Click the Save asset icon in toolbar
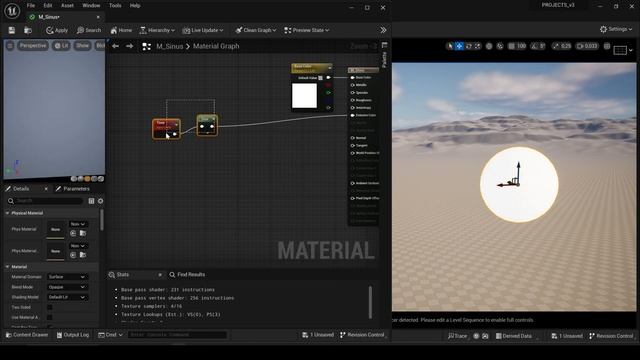 11,30
